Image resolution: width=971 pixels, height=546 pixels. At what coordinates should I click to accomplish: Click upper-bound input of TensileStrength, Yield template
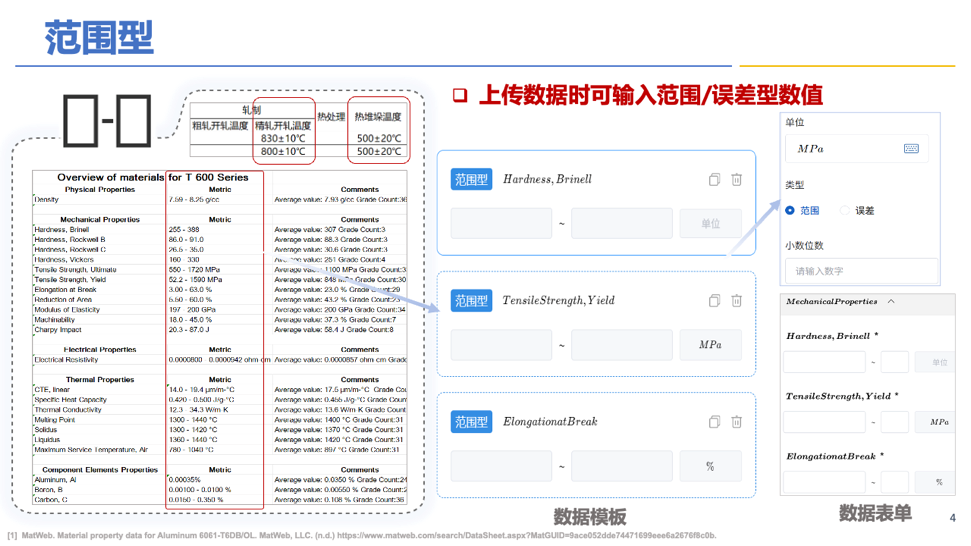621,345
